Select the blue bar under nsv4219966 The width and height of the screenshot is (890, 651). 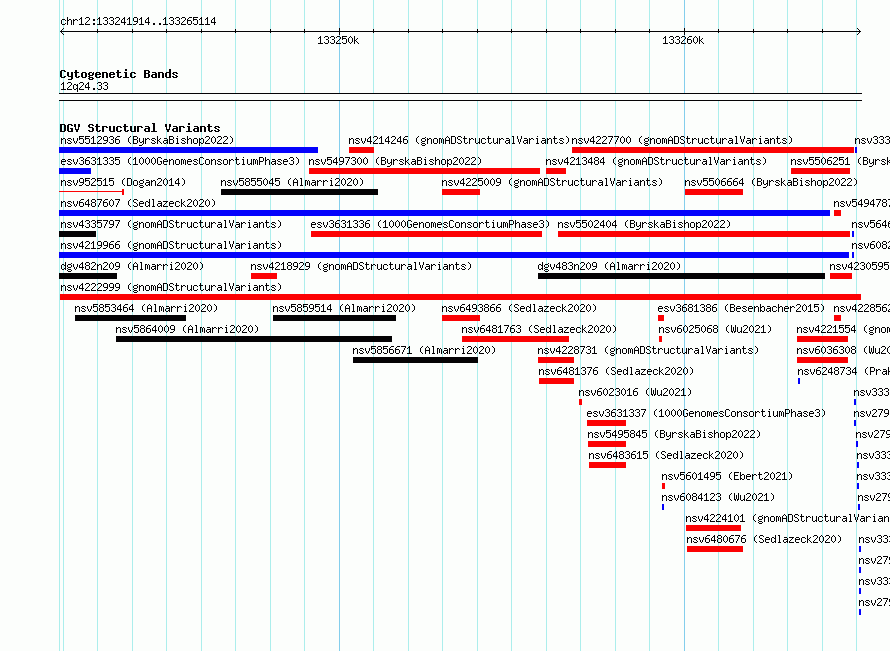(x=454, y=255)
